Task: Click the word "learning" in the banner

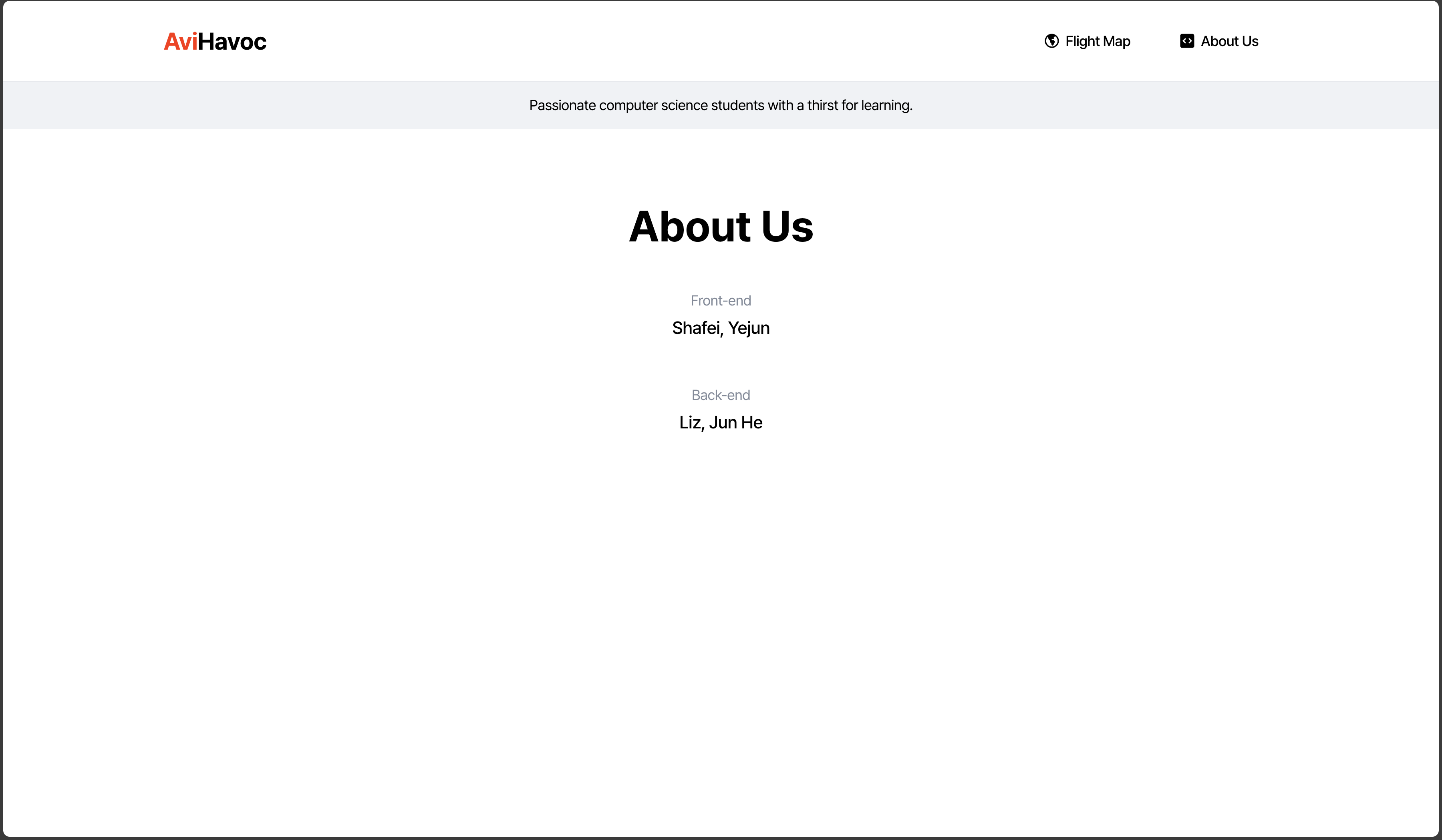Action: (x=885, y=105)
